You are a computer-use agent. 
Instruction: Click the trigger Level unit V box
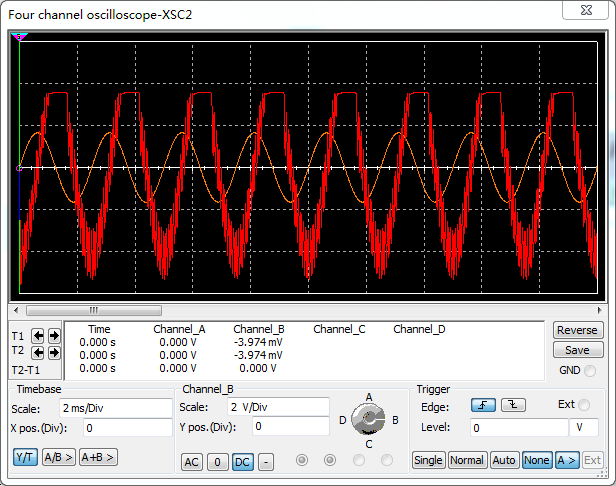pos(583,427)
